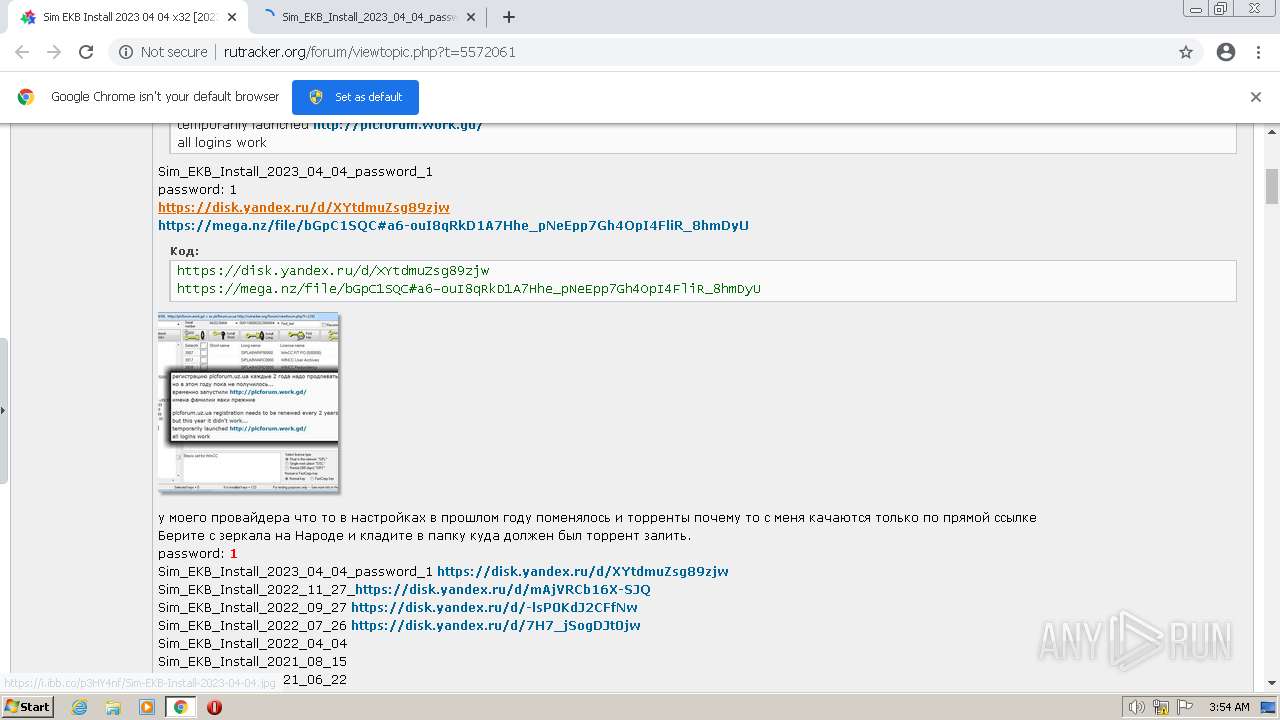The width and height of the screenshot is (1280, 720).
Task: Open the 2023_04_04_password_1 Yandex disk link in list
Action: tap(583, 571)
